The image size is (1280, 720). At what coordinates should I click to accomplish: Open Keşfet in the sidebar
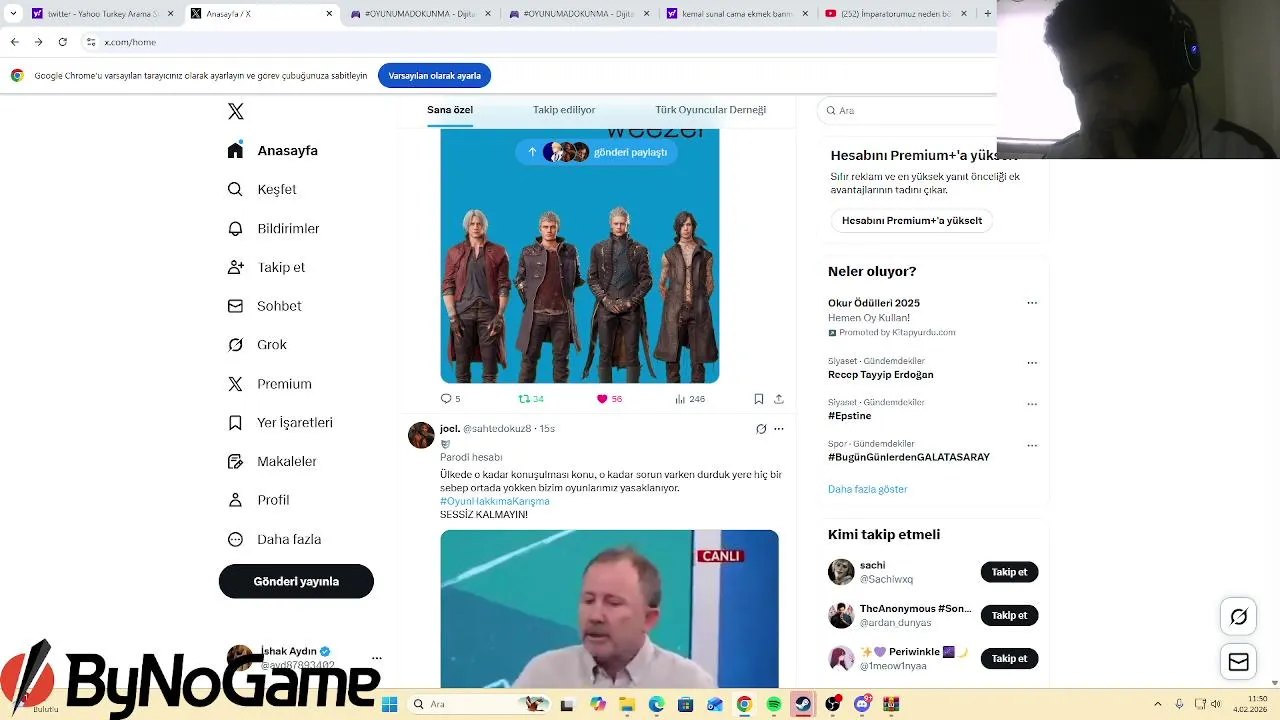(x=262, y=189)
